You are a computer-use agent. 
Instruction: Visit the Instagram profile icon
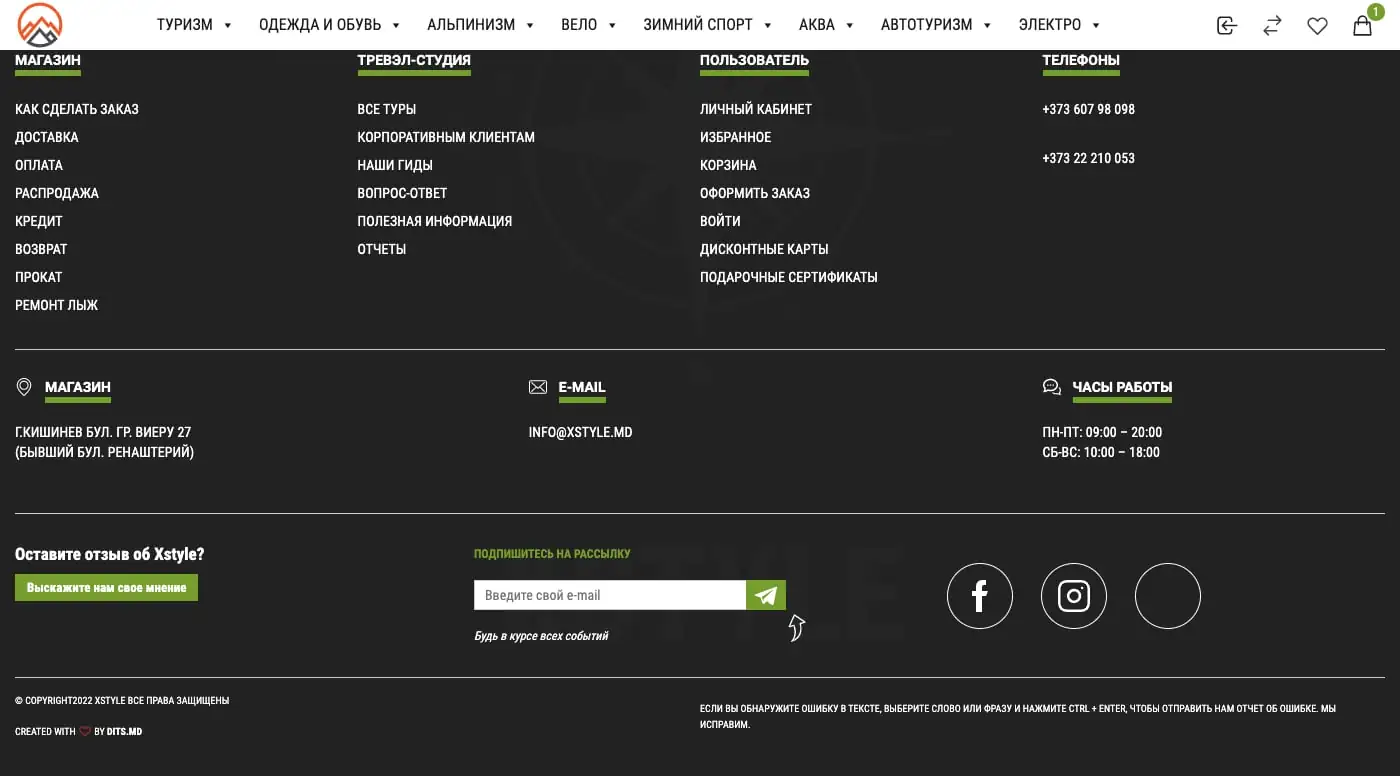pos(1074,596)
